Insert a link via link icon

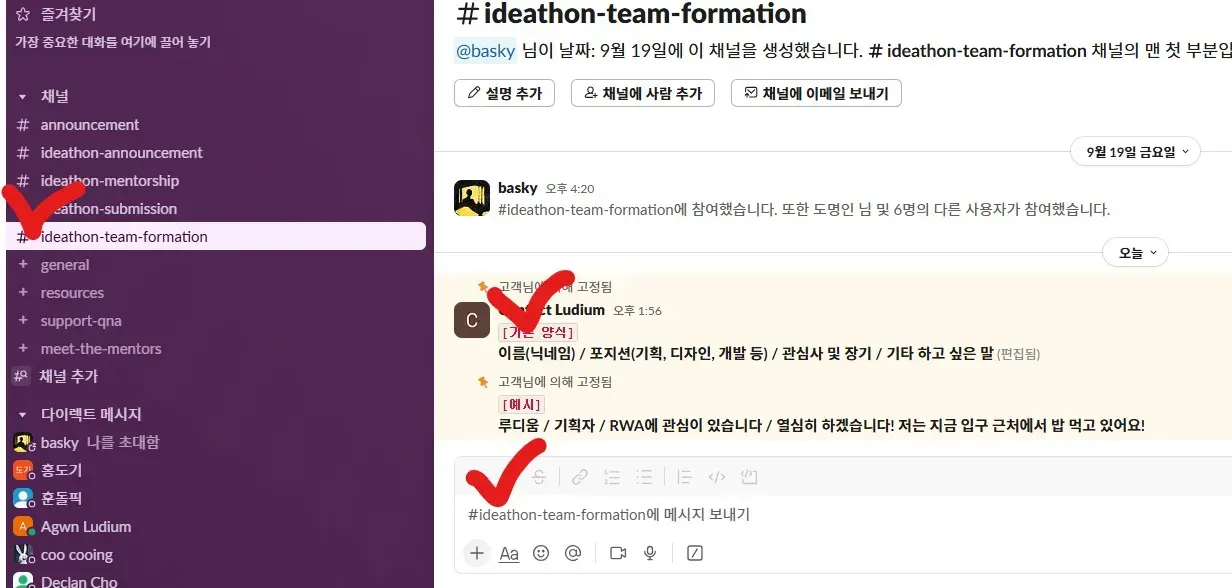coord(580,477)
